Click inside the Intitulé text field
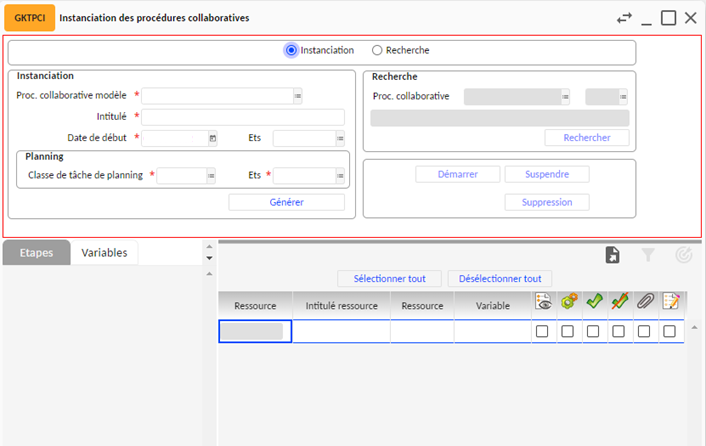706x446 pixels. (243, 117)
